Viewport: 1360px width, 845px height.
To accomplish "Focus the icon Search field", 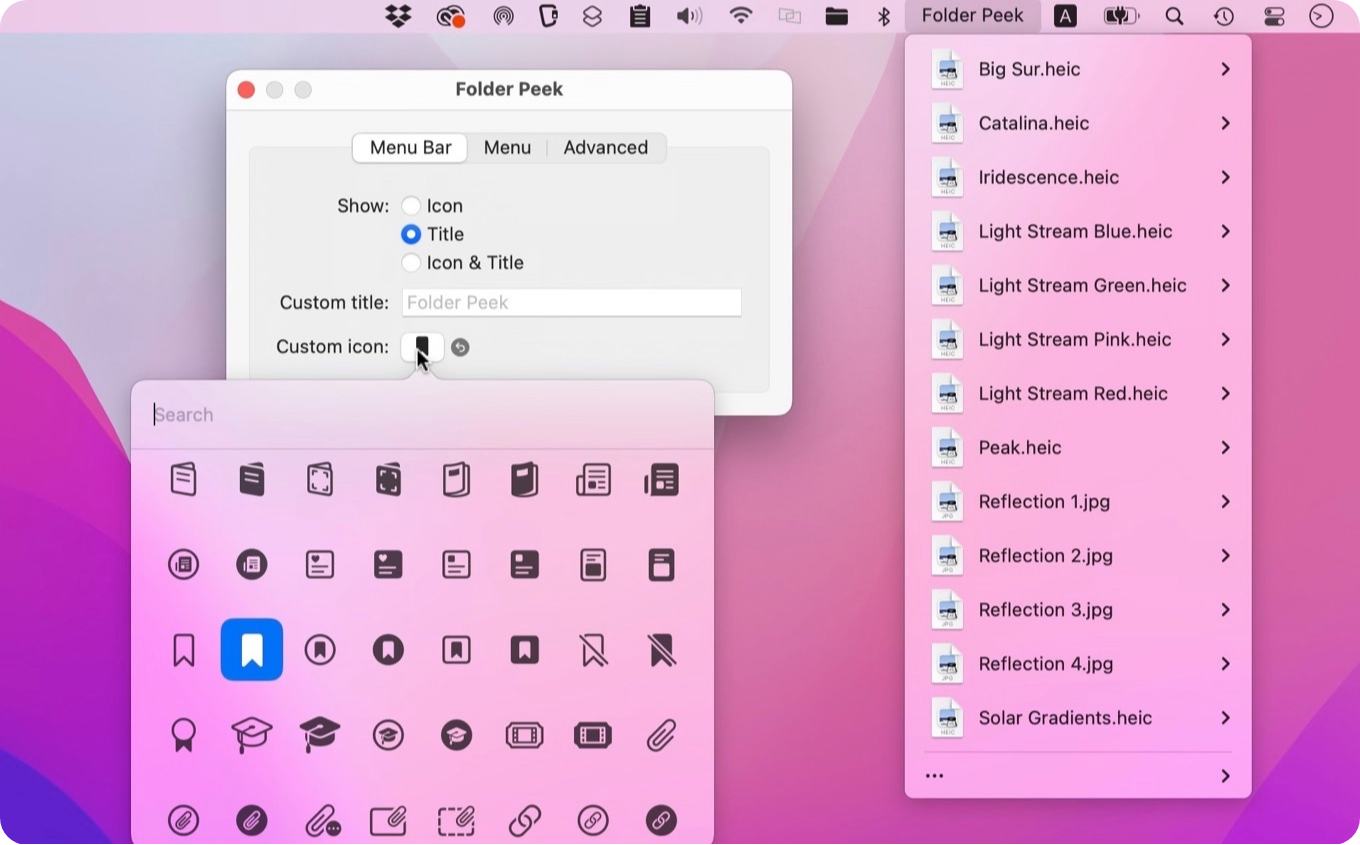I will click(x=422, y=415).
